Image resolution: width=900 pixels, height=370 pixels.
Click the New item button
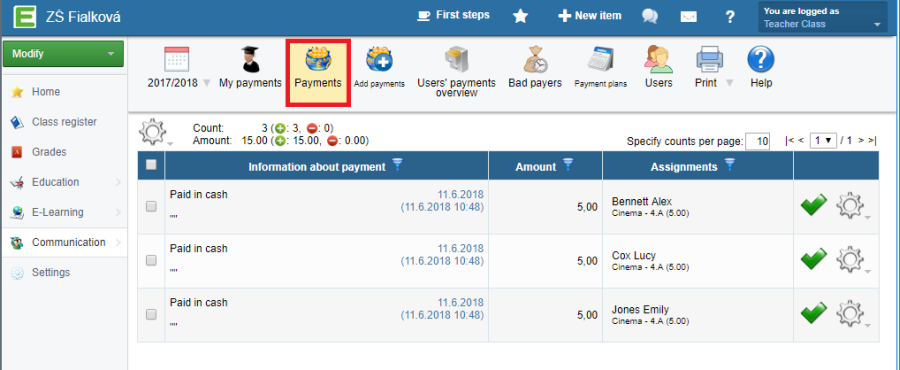pos(589,16)
